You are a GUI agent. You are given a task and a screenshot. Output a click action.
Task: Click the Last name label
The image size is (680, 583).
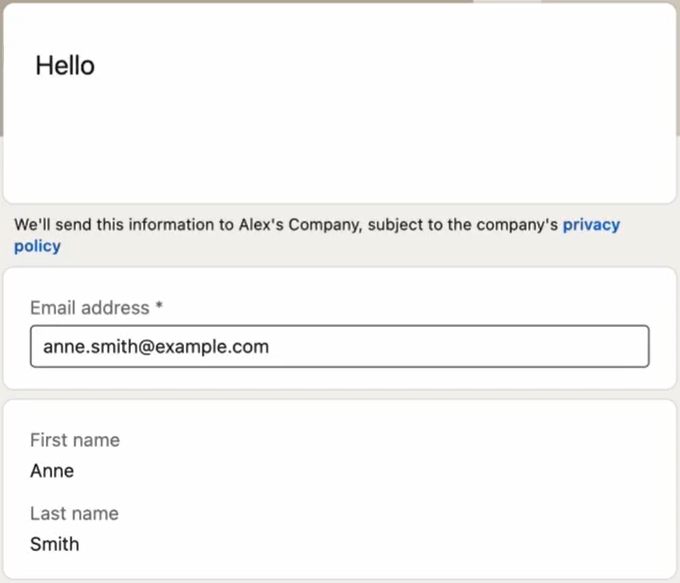click(x=74, y=514)
